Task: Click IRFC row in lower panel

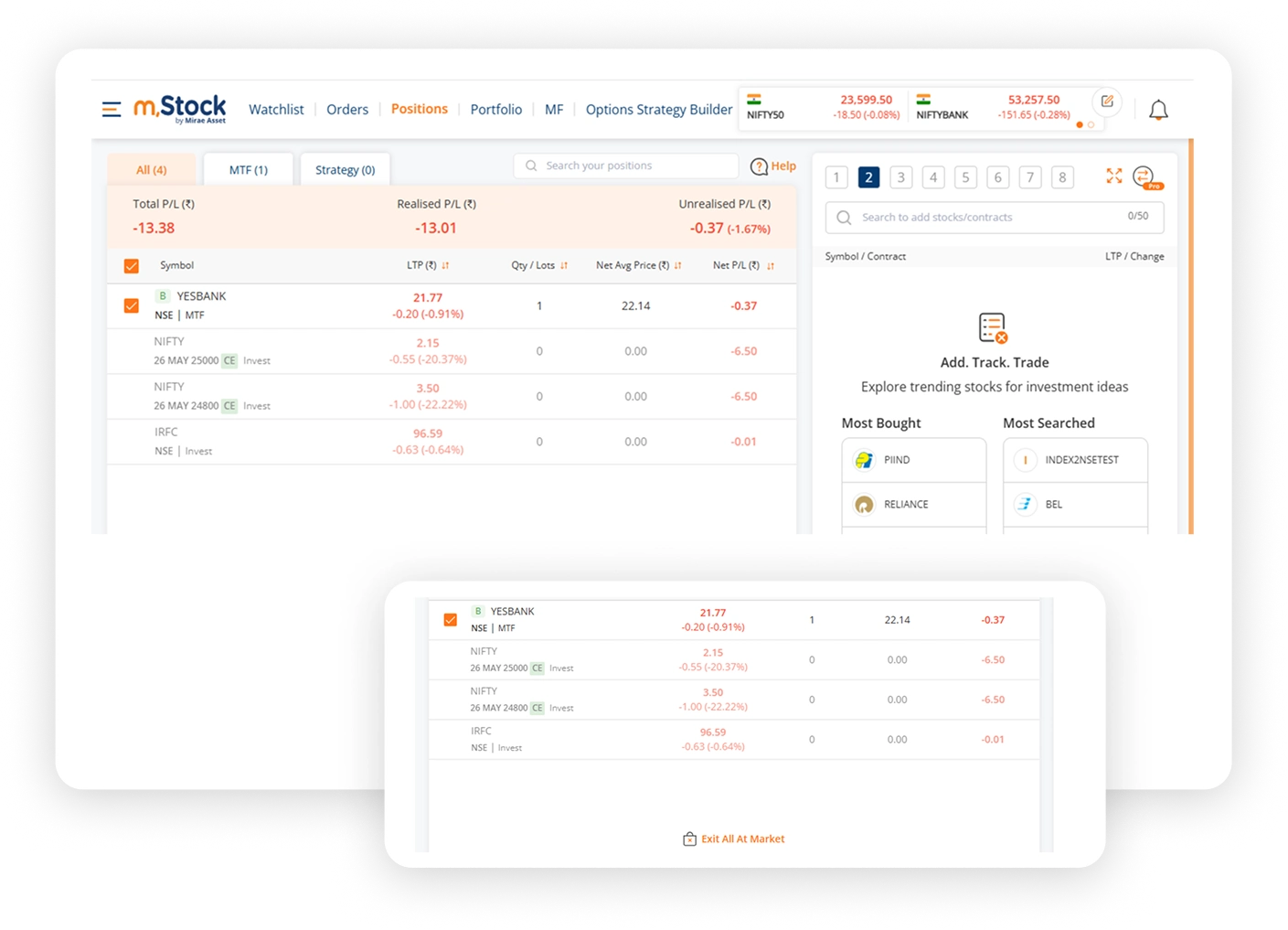Action: [734, 740]
